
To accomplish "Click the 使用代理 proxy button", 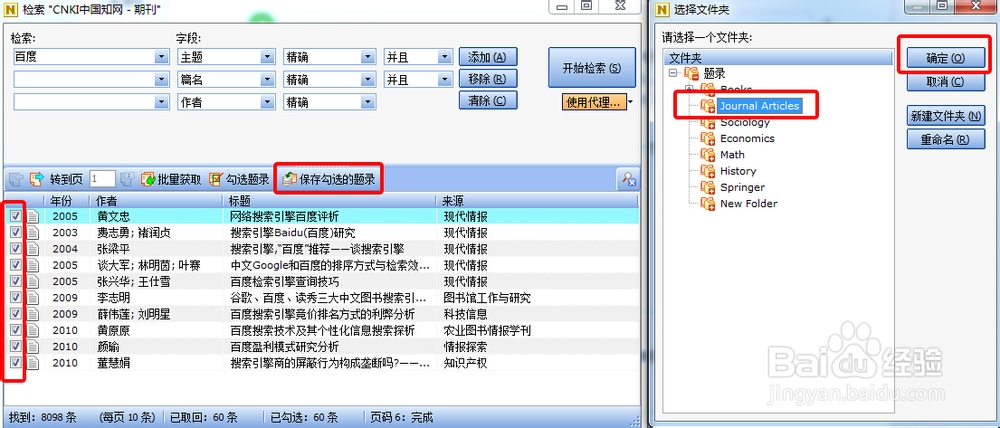I will [593, 101].
